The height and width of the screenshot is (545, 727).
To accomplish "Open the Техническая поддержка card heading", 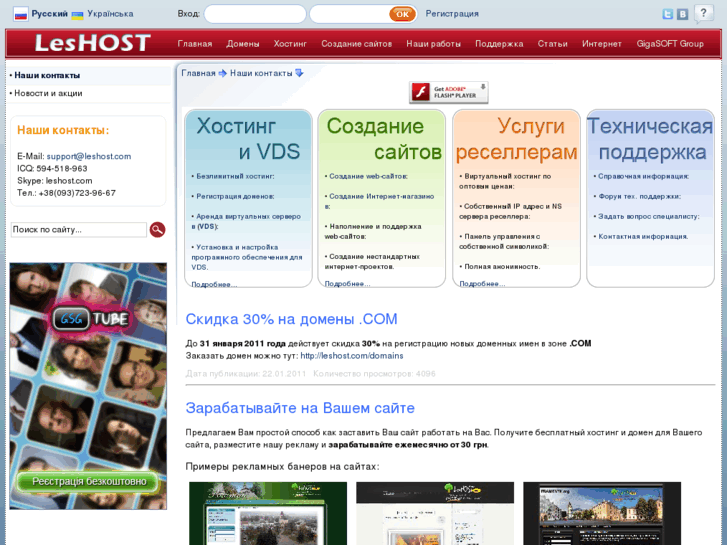I will [650, 139].
